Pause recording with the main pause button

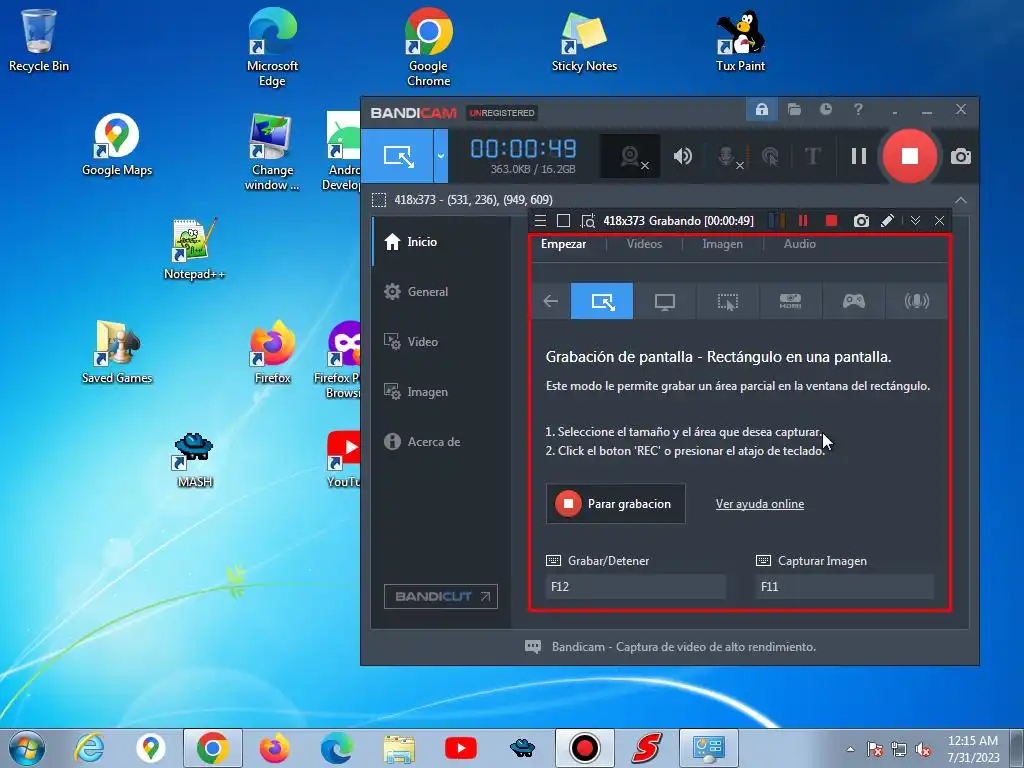tap(859, 156)
